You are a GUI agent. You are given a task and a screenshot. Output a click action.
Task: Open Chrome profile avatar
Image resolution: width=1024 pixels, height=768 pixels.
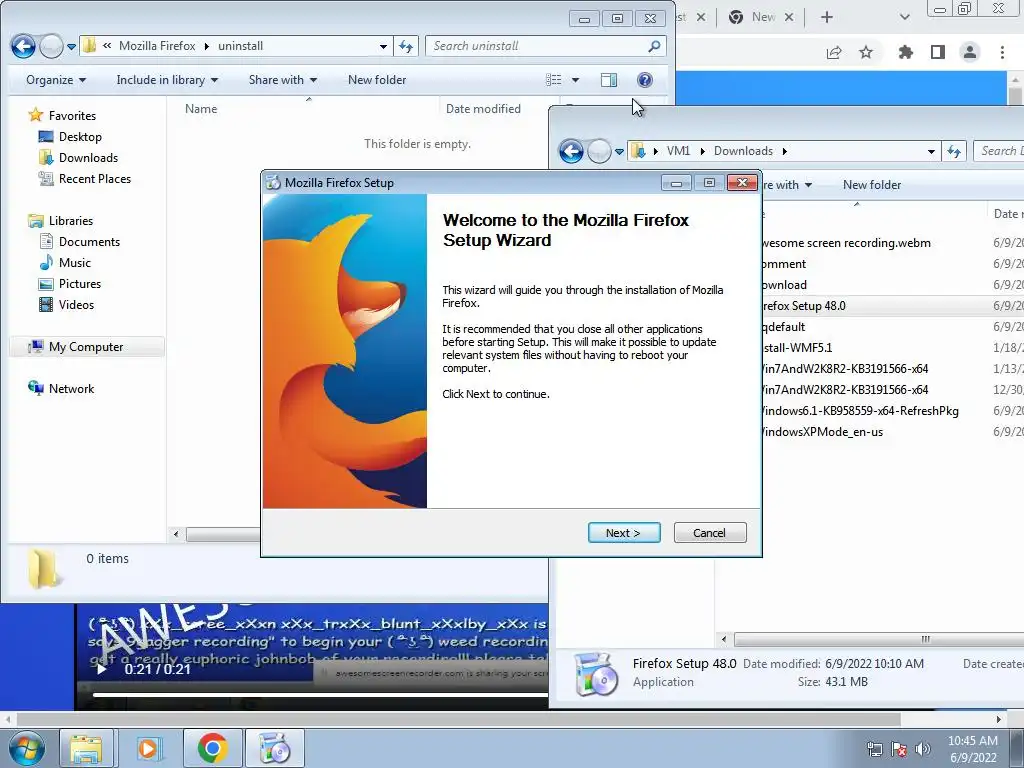[970, 52]
